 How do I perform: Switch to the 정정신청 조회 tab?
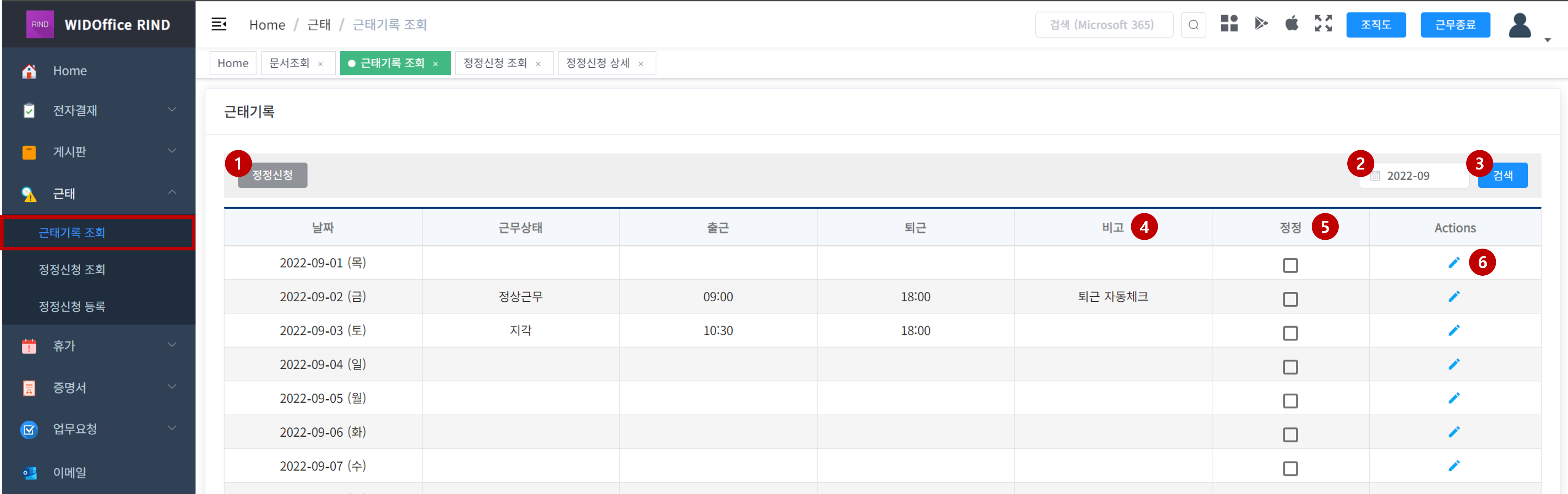tap(495, 63)
